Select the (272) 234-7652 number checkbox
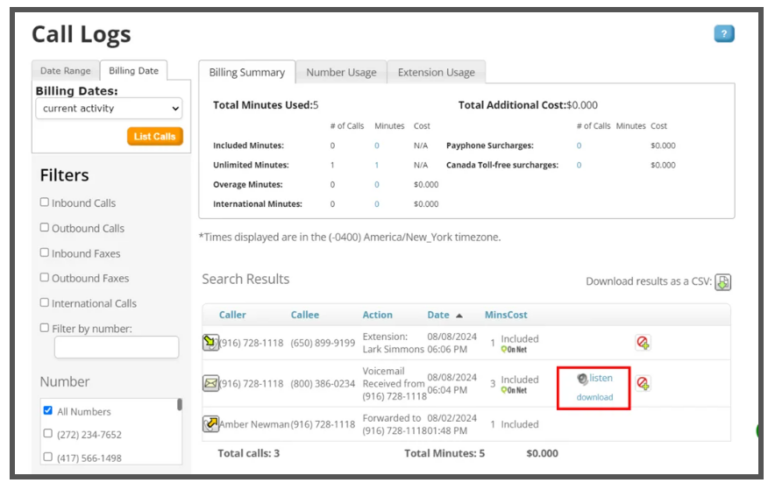 tap(48, 433)
